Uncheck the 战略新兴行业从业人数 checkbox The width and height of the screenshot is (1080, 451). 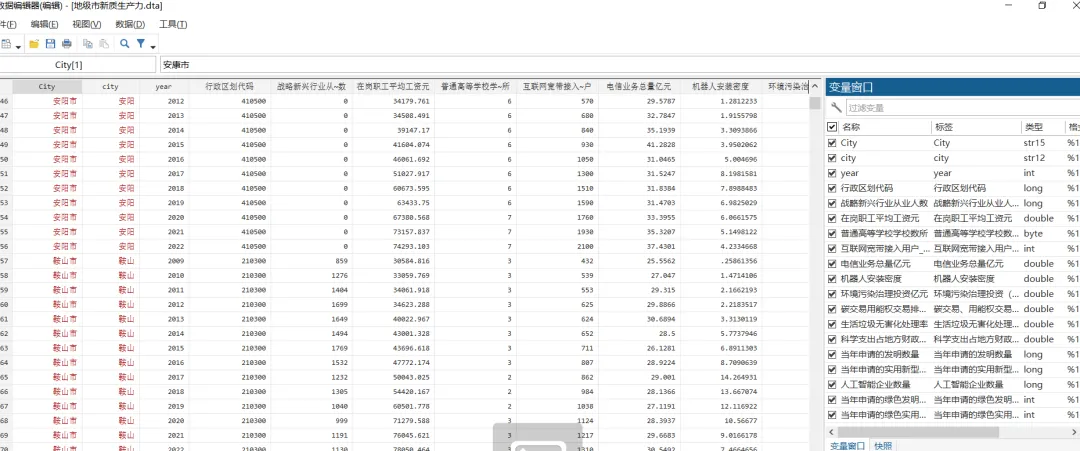(x=832, y=203)
